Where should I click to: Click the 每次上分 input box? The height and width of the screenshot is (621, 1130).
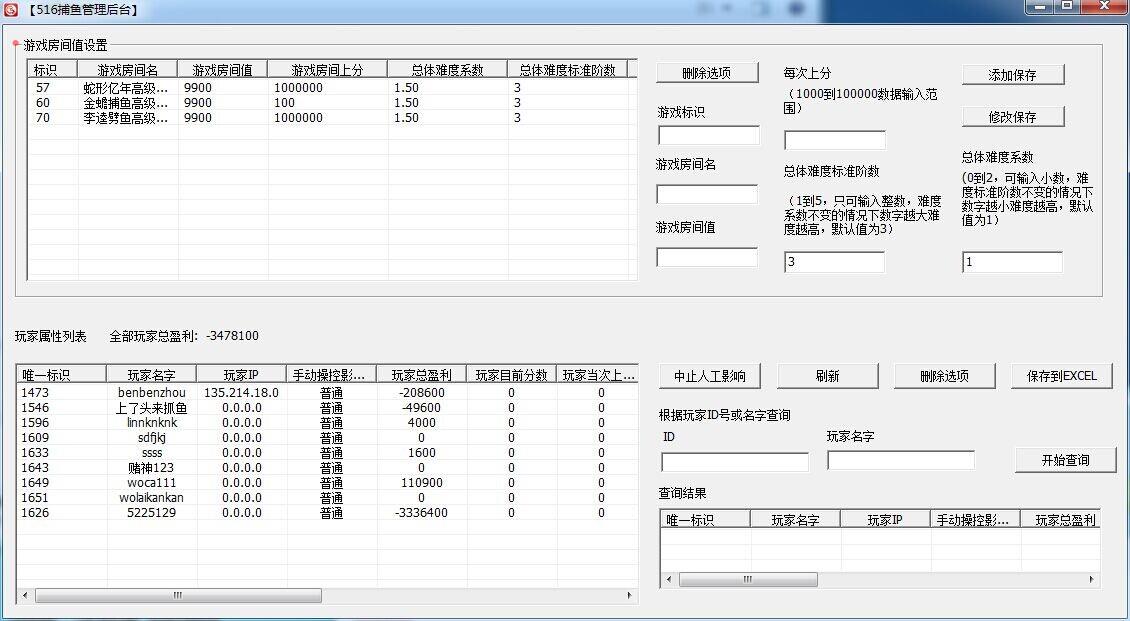click(836, 137)
